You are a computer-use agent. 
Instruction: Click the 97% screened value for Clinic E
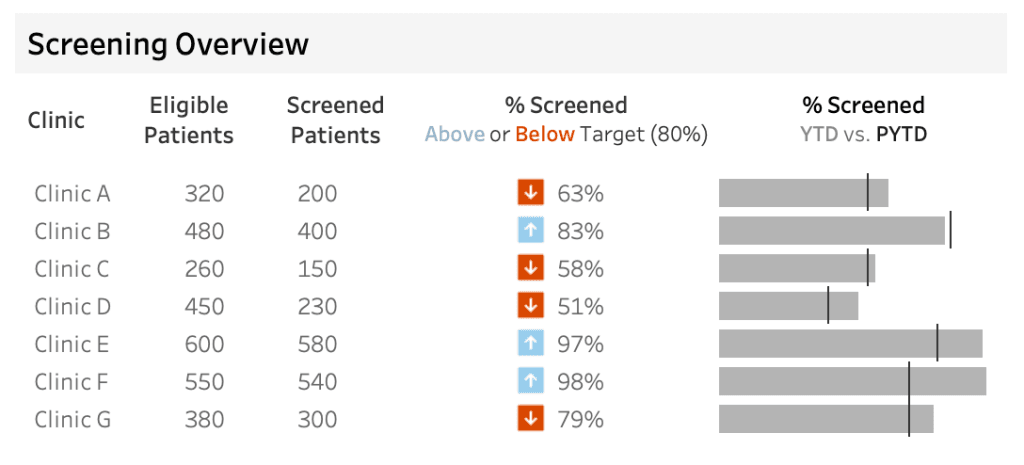[580, 344]
